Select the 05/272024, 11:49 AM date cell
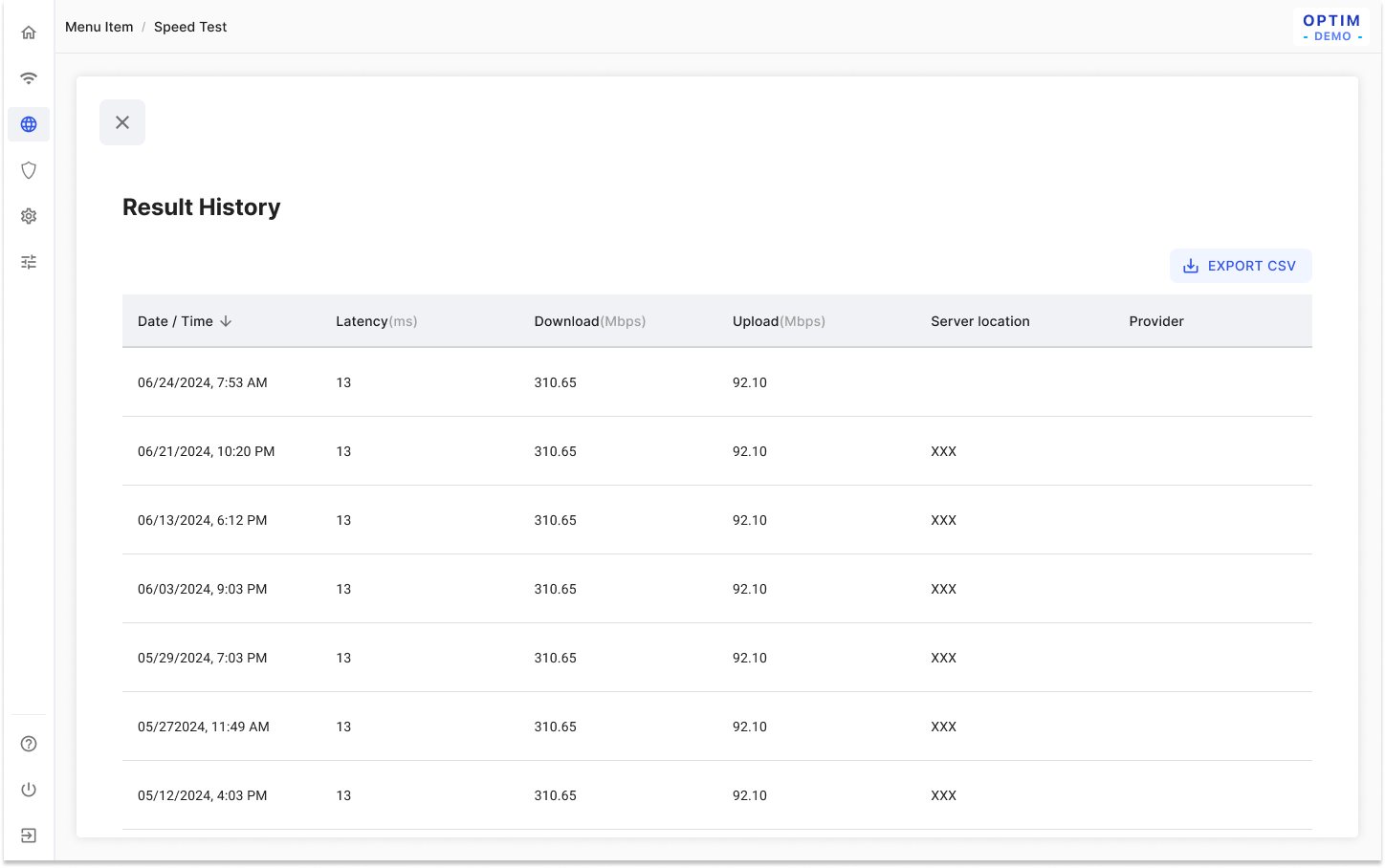Viewport: 1385px width, 868px height. [x=204, y=727]
